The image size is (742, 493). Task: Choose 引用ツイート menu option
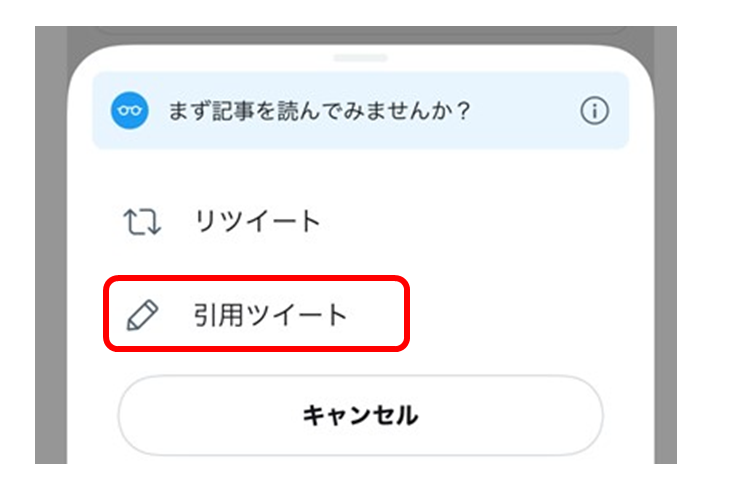point(270,316)
